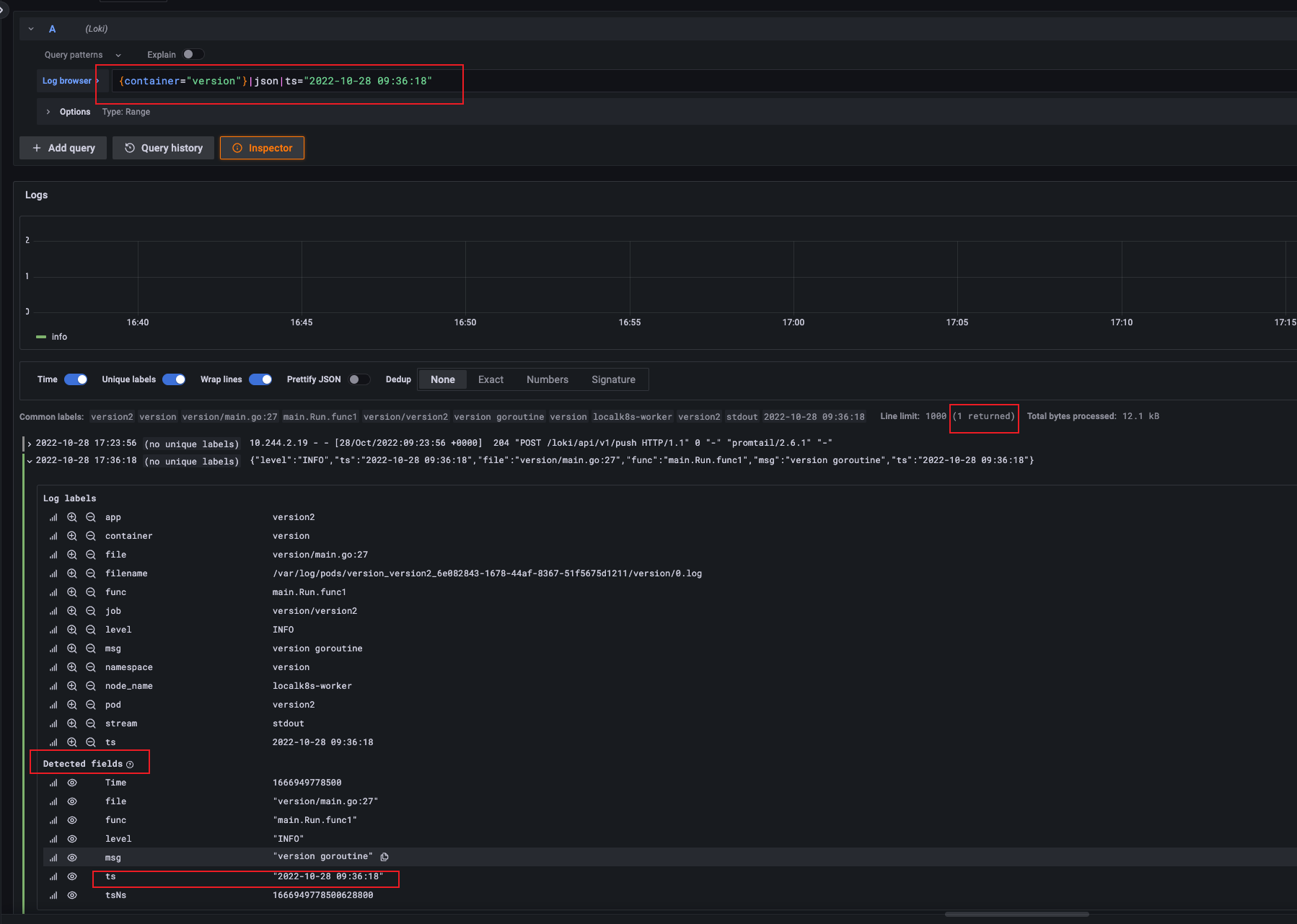1297x924 pixels.
Task: Toggle visibility of ts detected field
Action: pyautogui.click(x=72, y=876)
